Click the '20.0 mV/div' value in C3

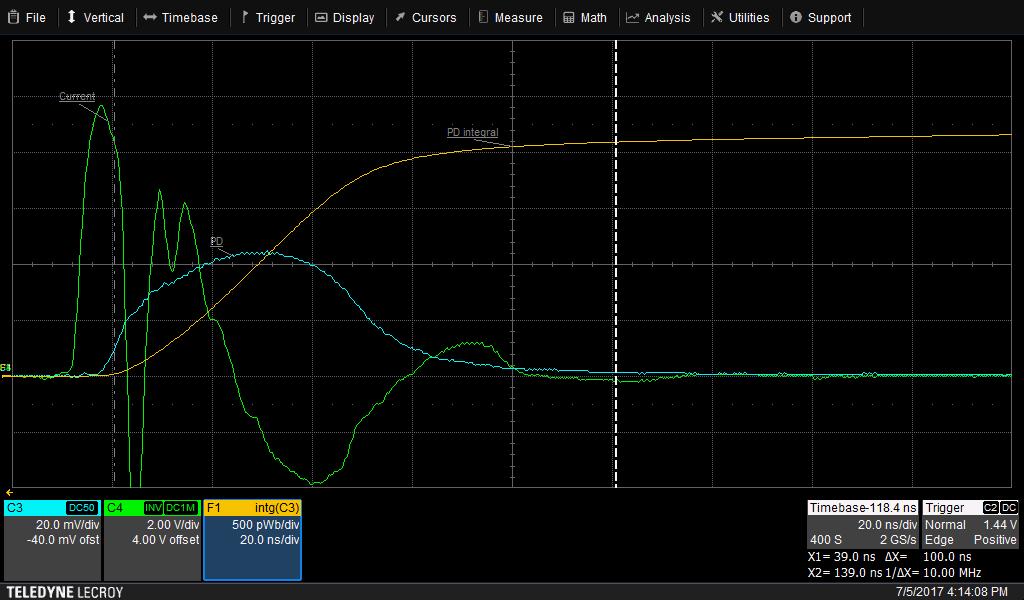pos(67,525)
